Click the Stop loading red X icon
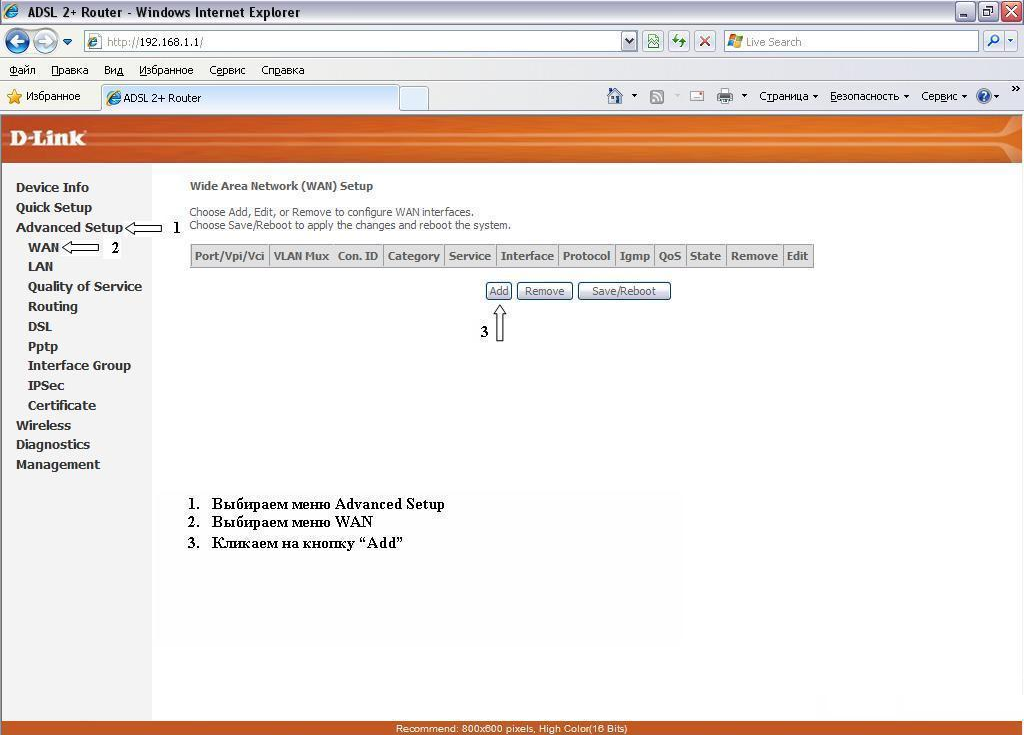The image size is (1024, 735). point(705,42)
